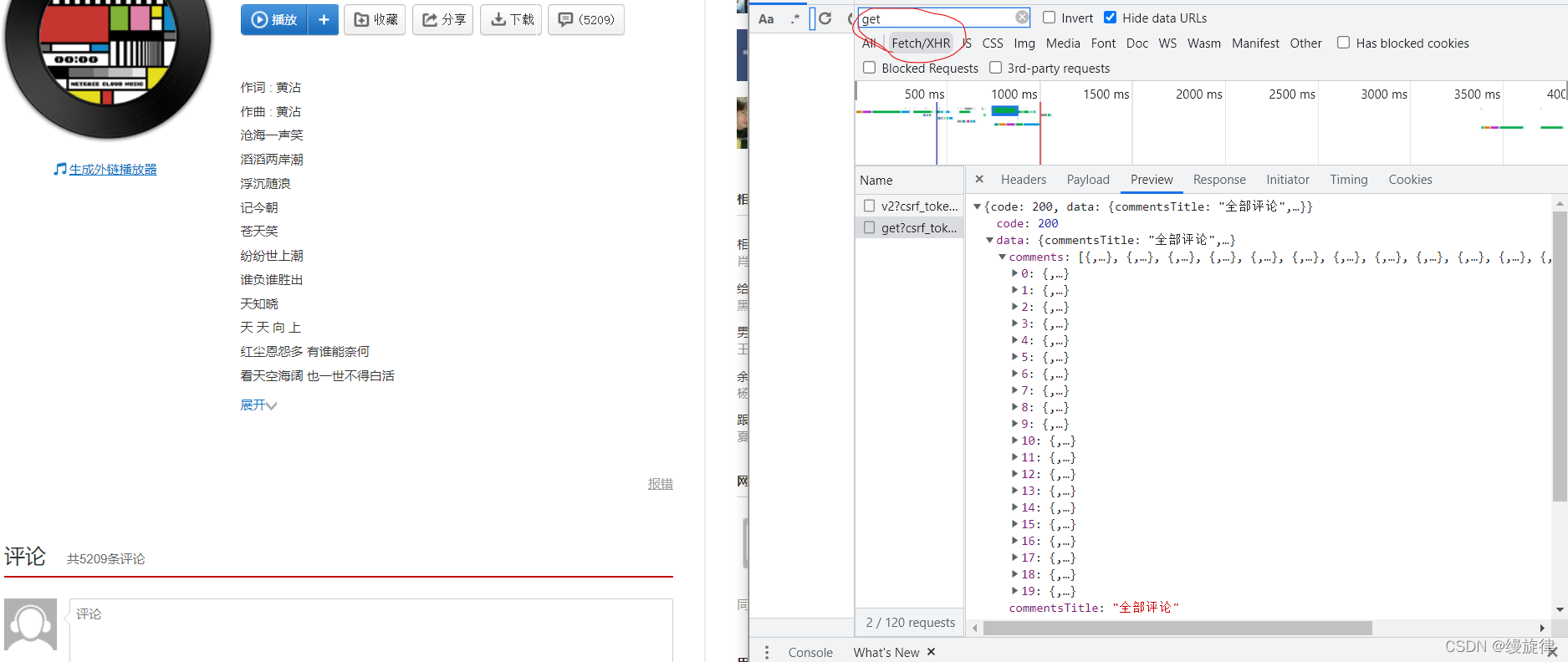This screenshot has height=662, width=1568.
Task: Click the scroll right arrow in Preview
Action: pos(1543,628)
